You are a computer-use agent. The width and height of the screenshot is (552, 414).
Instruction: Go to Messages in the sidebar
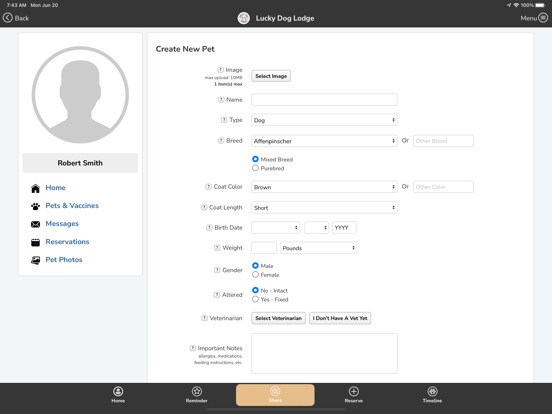coord(62,224)
